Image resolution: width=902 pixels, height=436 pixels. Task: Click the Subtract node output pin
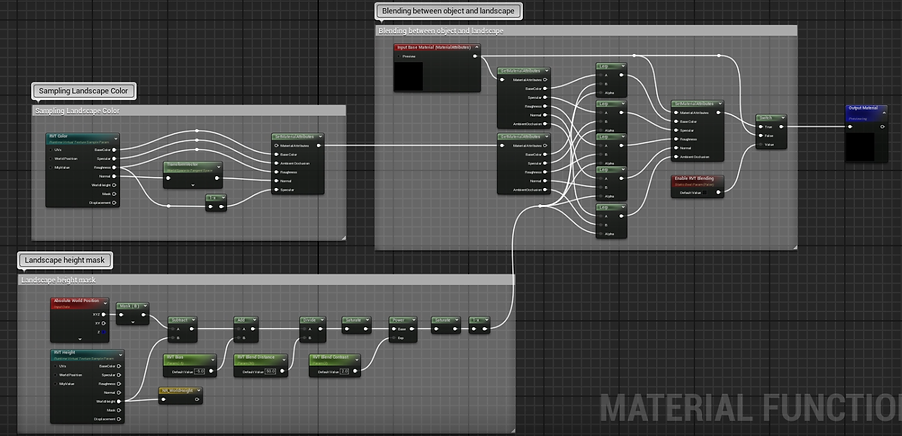193,329
